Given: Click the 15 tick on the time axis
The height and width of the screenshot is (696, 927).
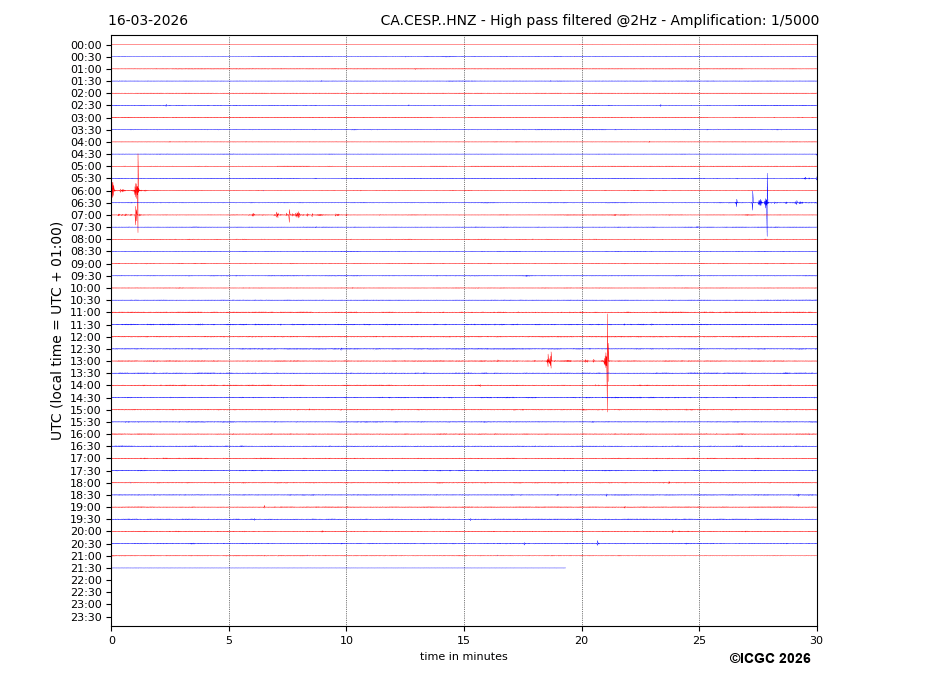Looking at the screenshot, I should (x=464, y=640).
